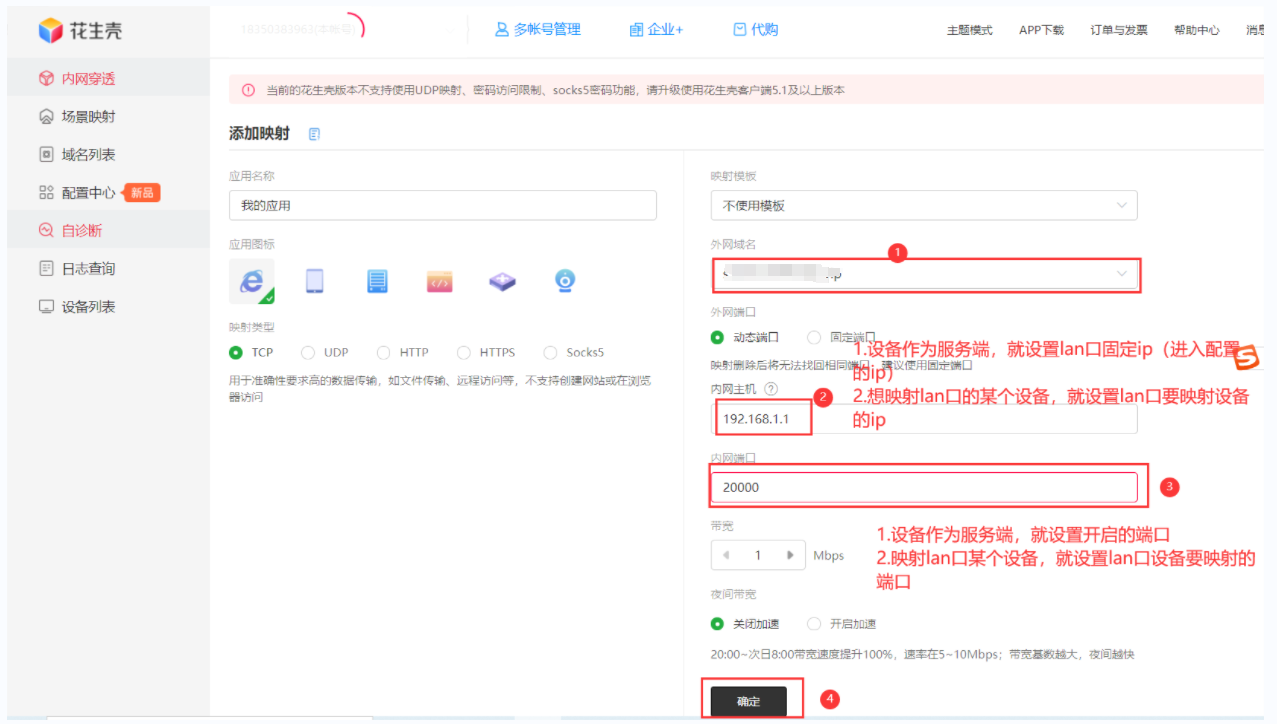Select the webcam application icon
The width and height of the screenshot is (1277, 724).
564,281
